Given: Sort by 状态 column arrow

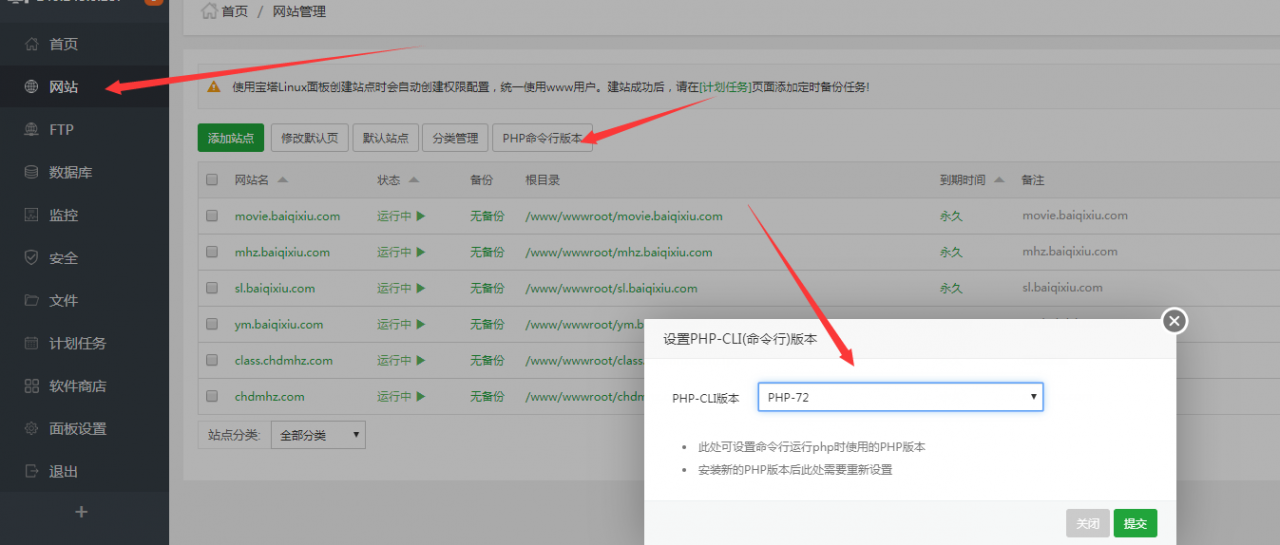Looking at the screenshot, I should click(x=414, y=180).
